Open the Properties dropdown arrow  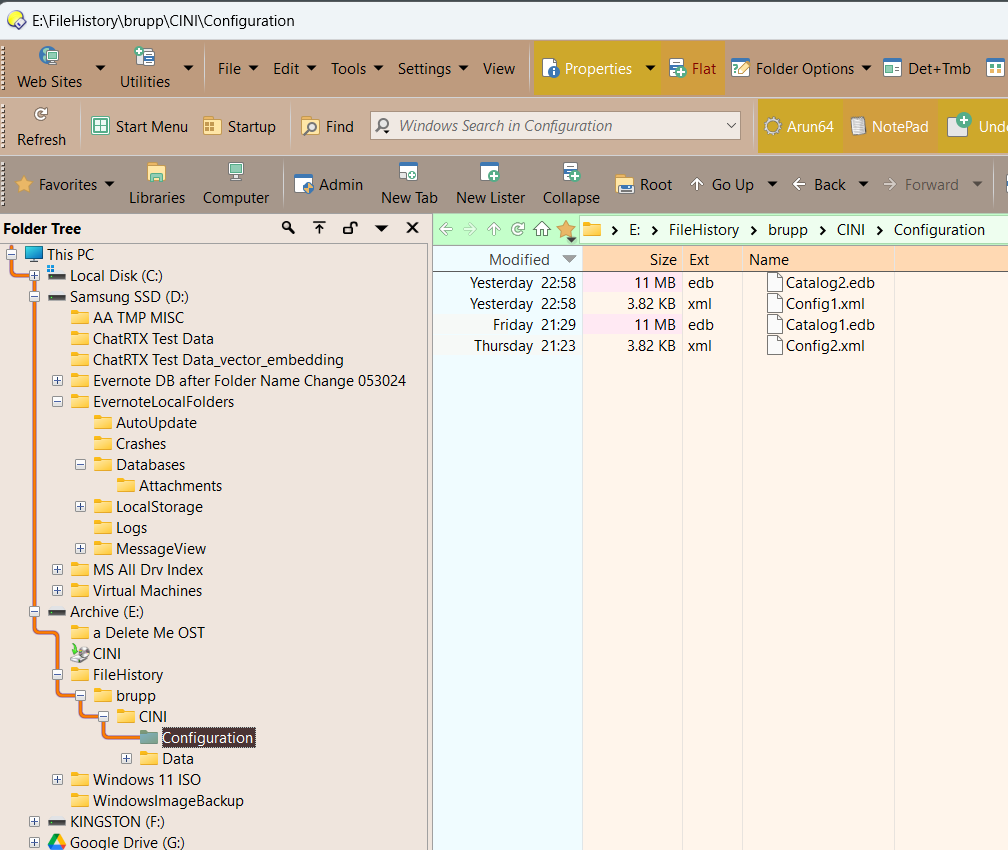coord(650,68)
